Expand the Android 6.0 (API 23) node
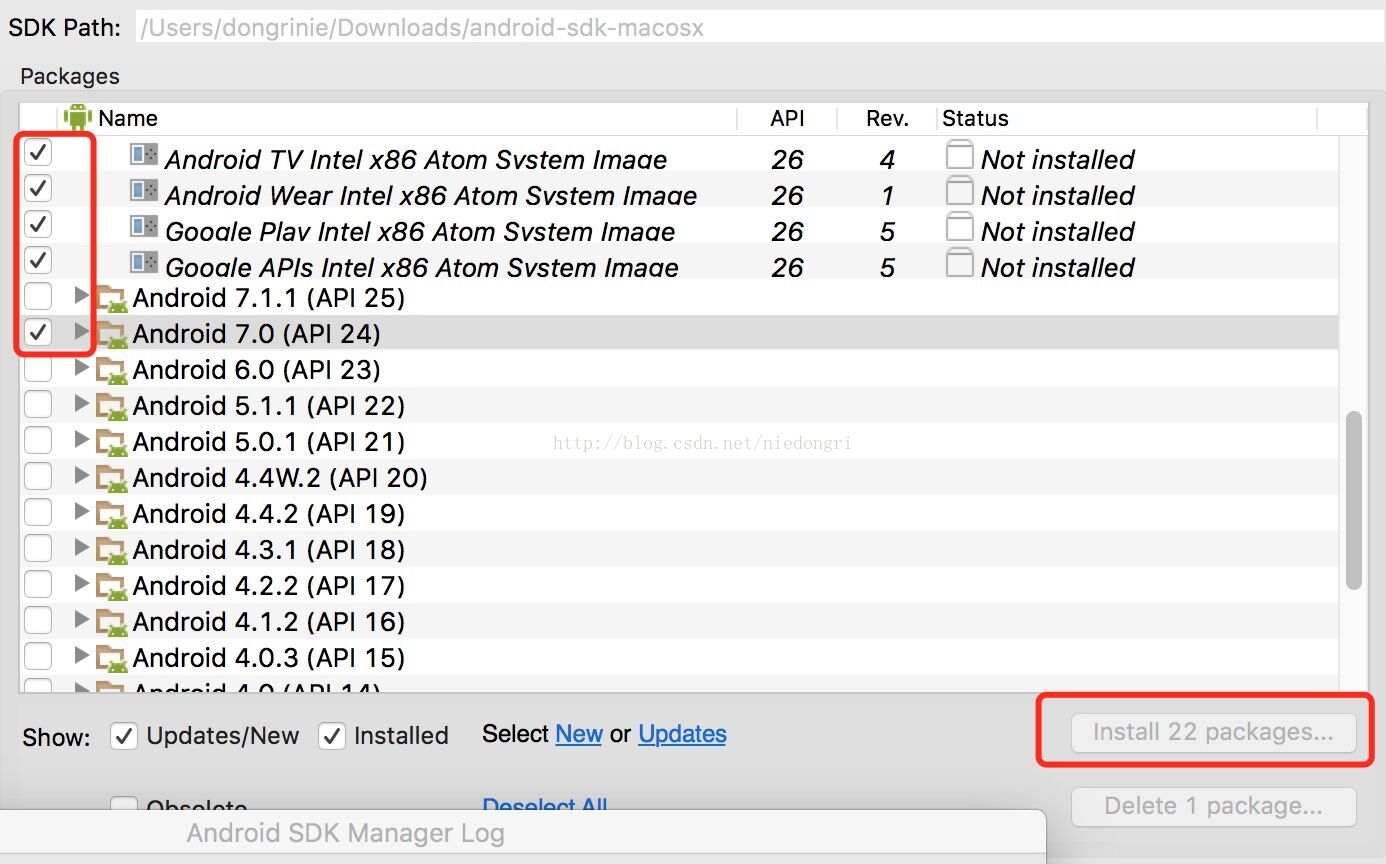Viewport: 1386px width, 864px height. pyautogui.click(x=82, y=368)
